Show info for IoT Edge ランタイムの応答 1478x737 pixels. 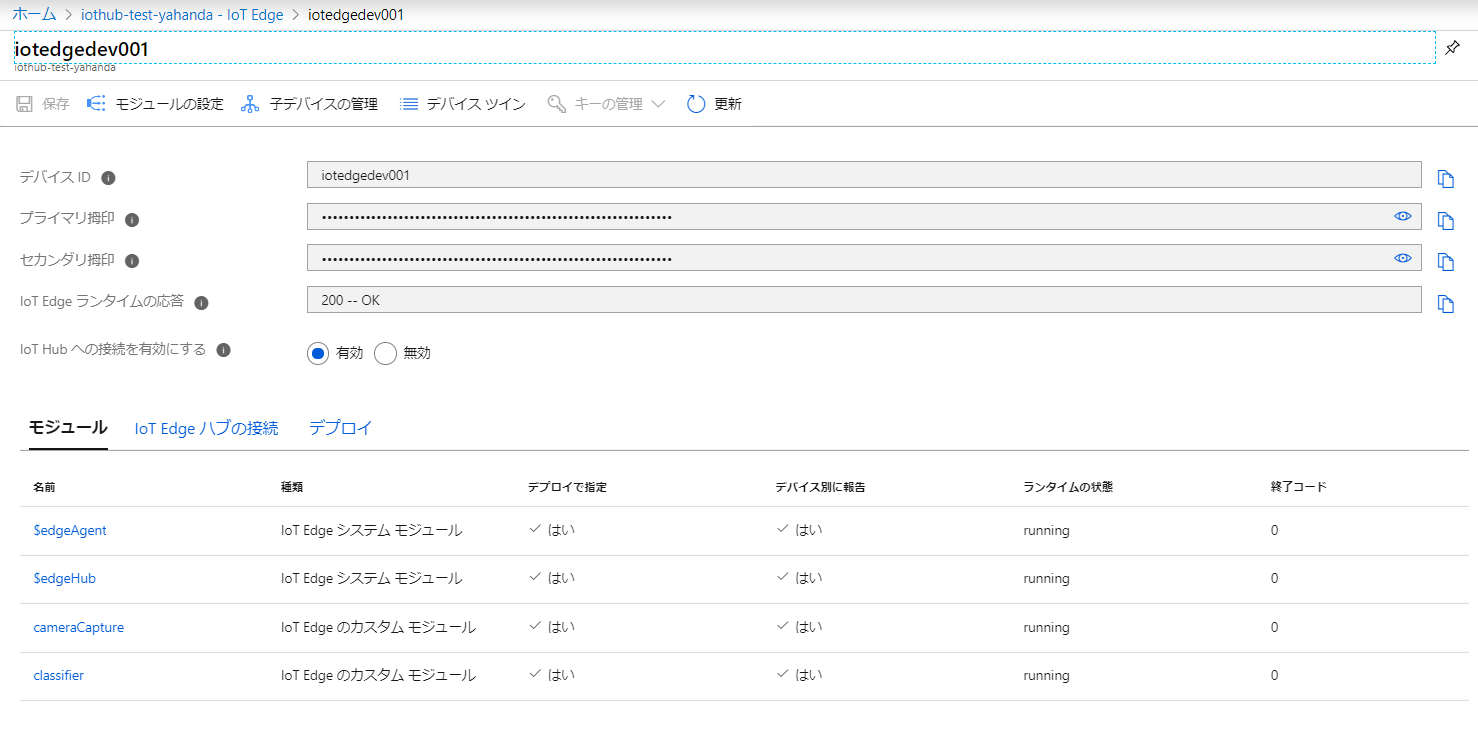tap(201, 303)
